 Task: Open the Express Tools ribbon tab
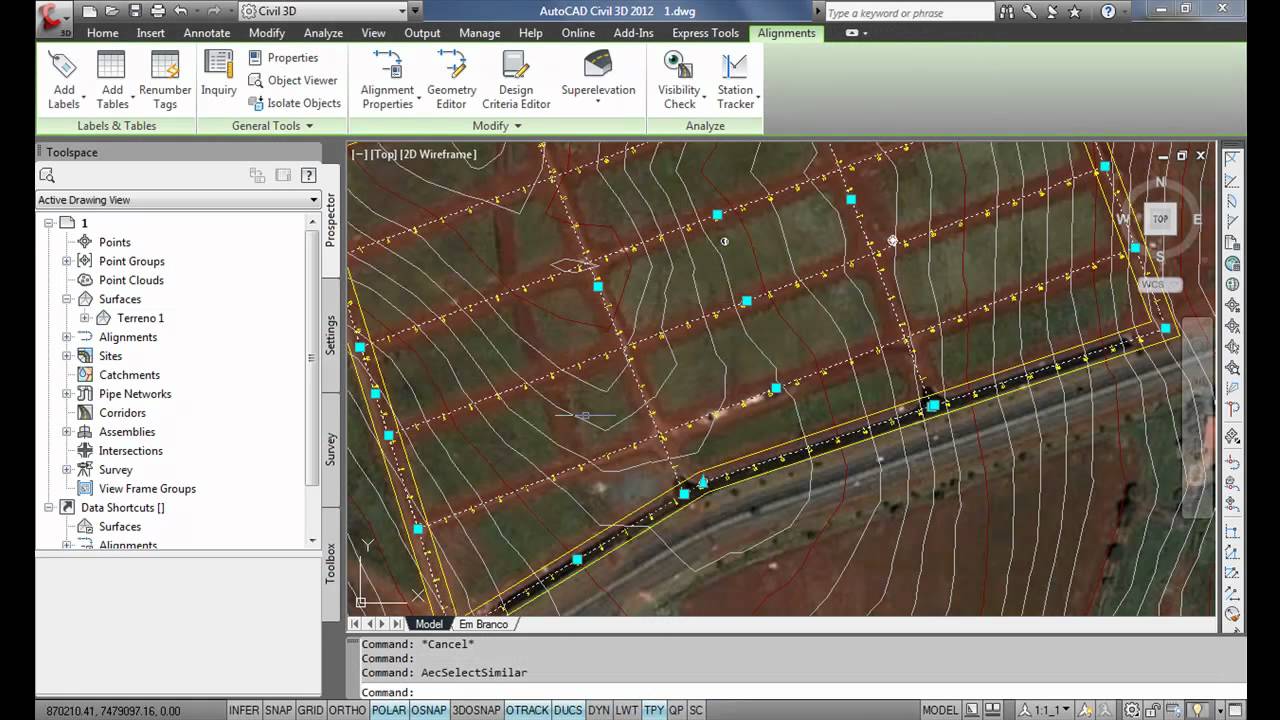pos(706,33)
